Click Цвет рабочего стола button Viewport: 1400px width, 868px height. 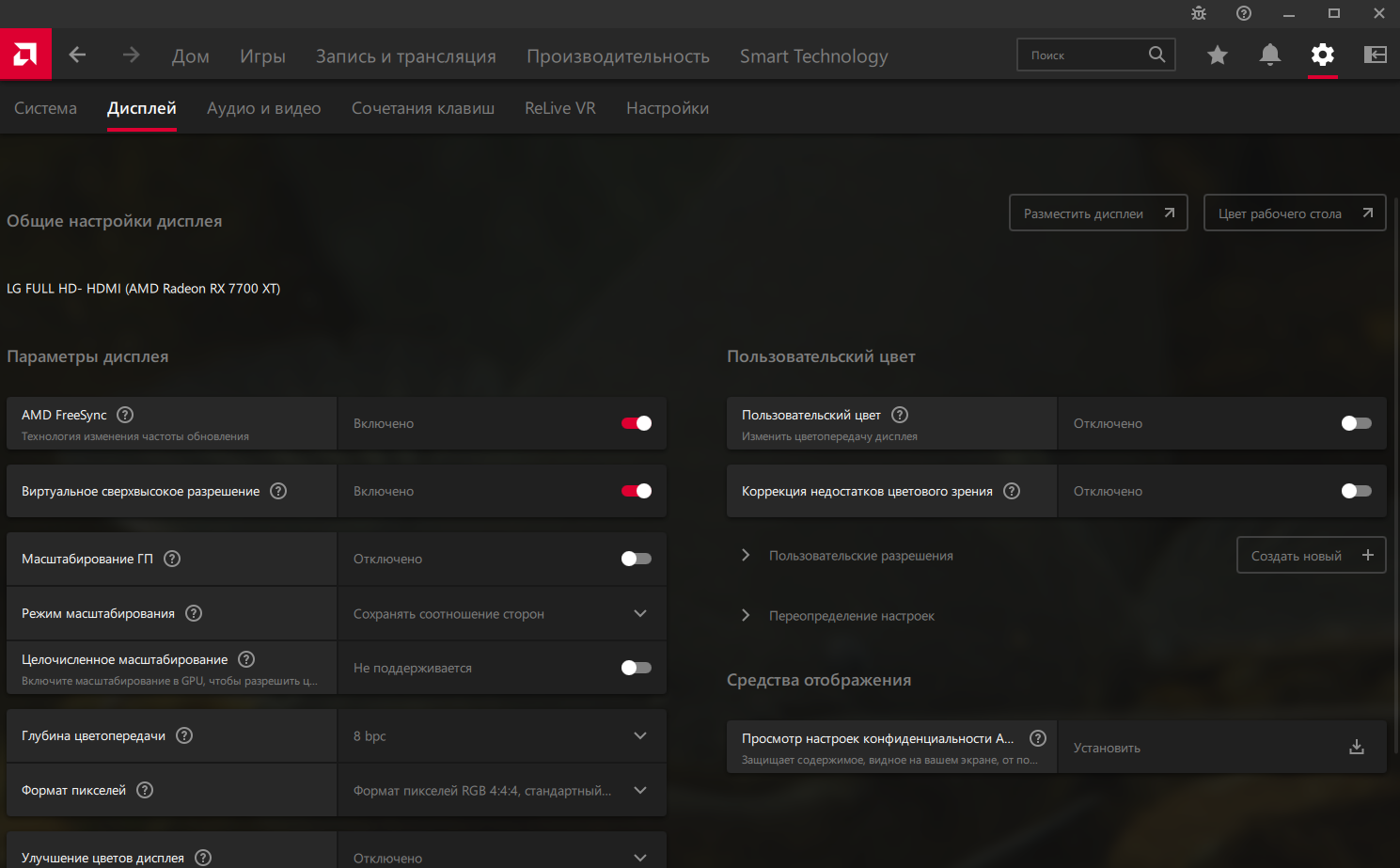(1295, 213)
